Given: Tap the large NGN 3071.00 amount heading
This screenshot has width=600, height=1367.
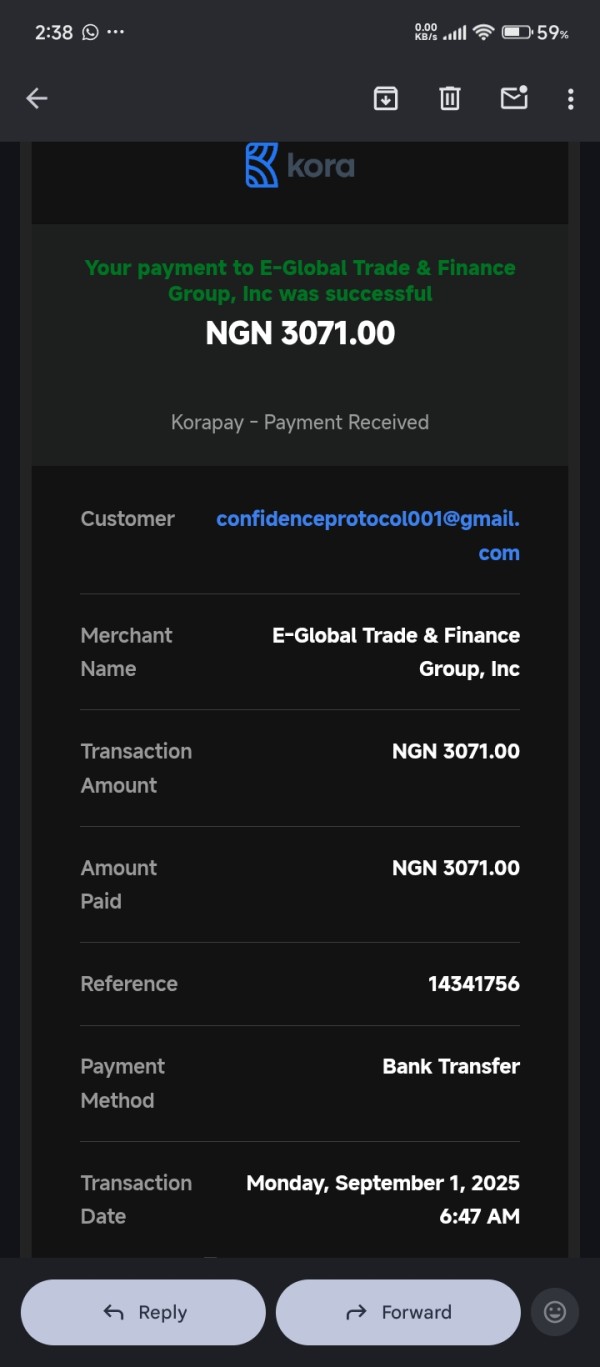Looking at the screenshot, I should click(x=300, y=333).
